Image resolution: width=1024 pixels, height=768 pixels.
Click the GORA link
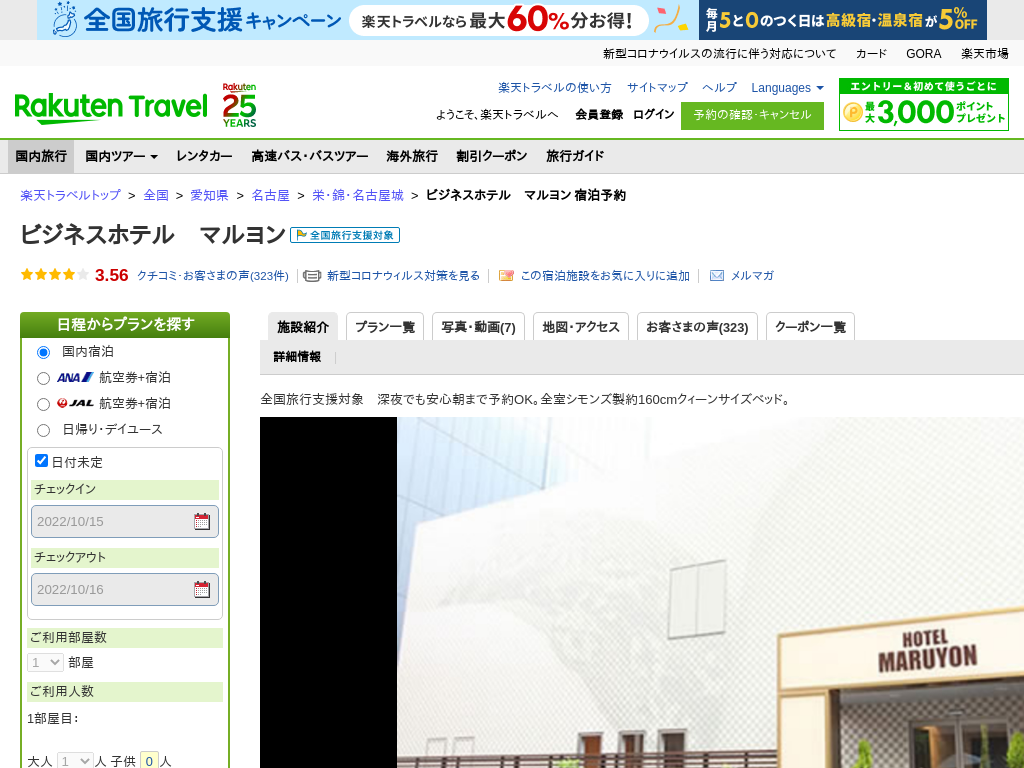coord(923,54)
